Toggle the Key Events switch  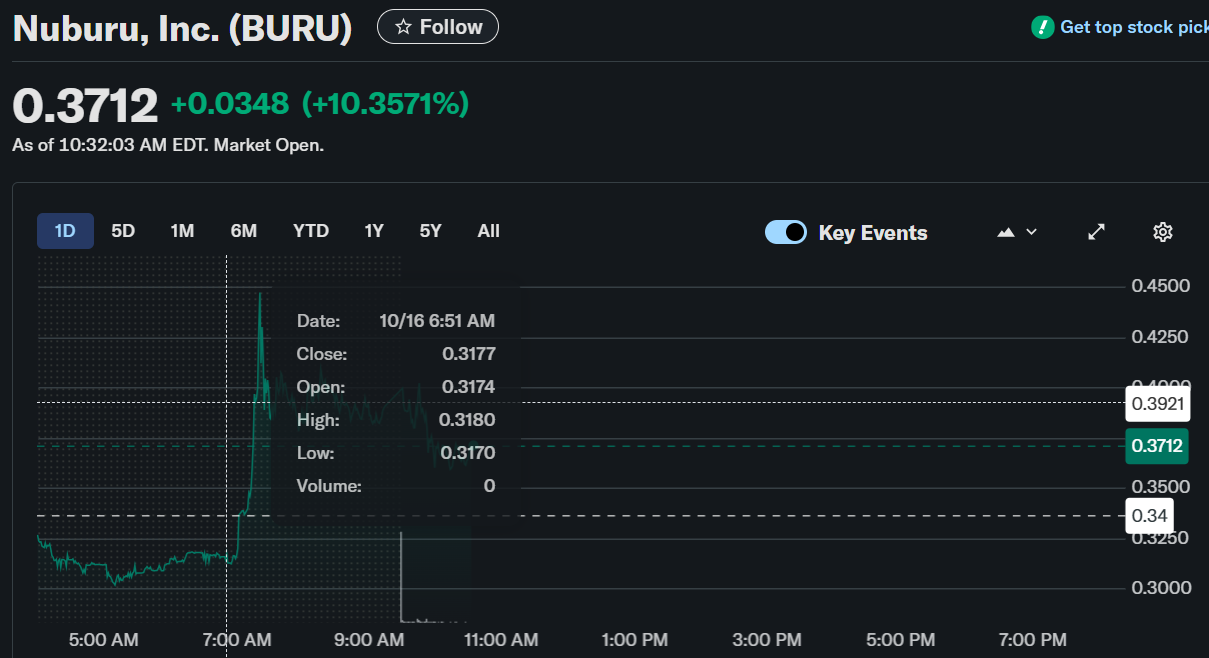pyautogui.click(x=786, y=232)
